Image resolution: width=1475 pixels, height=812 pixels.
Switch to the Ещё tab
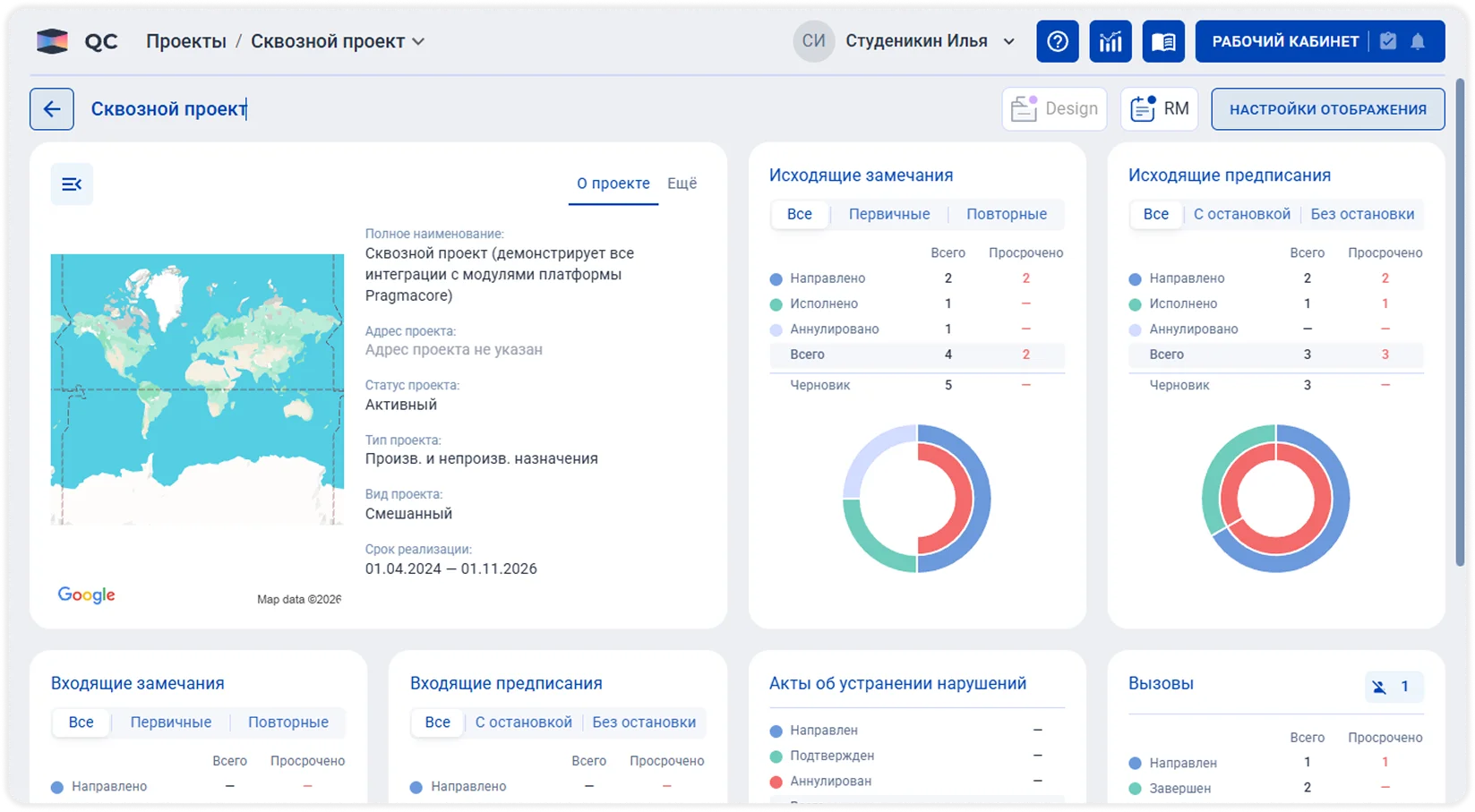pos(682,184)
